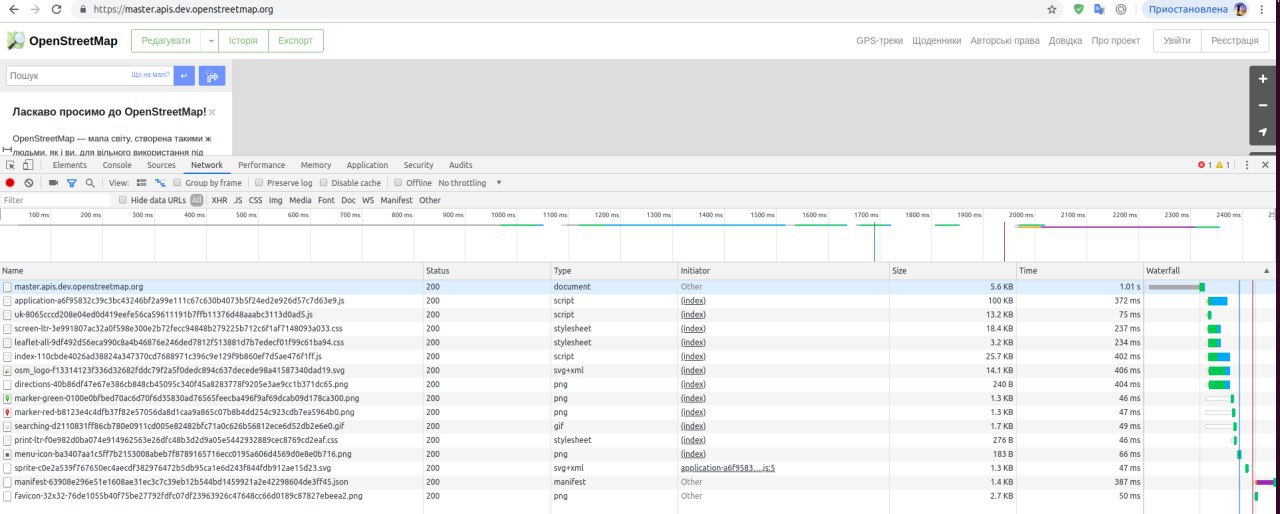The height and width of the screenshot is (514, 1280).
Task: Open the Audits tab
Action: click(461, 165)
